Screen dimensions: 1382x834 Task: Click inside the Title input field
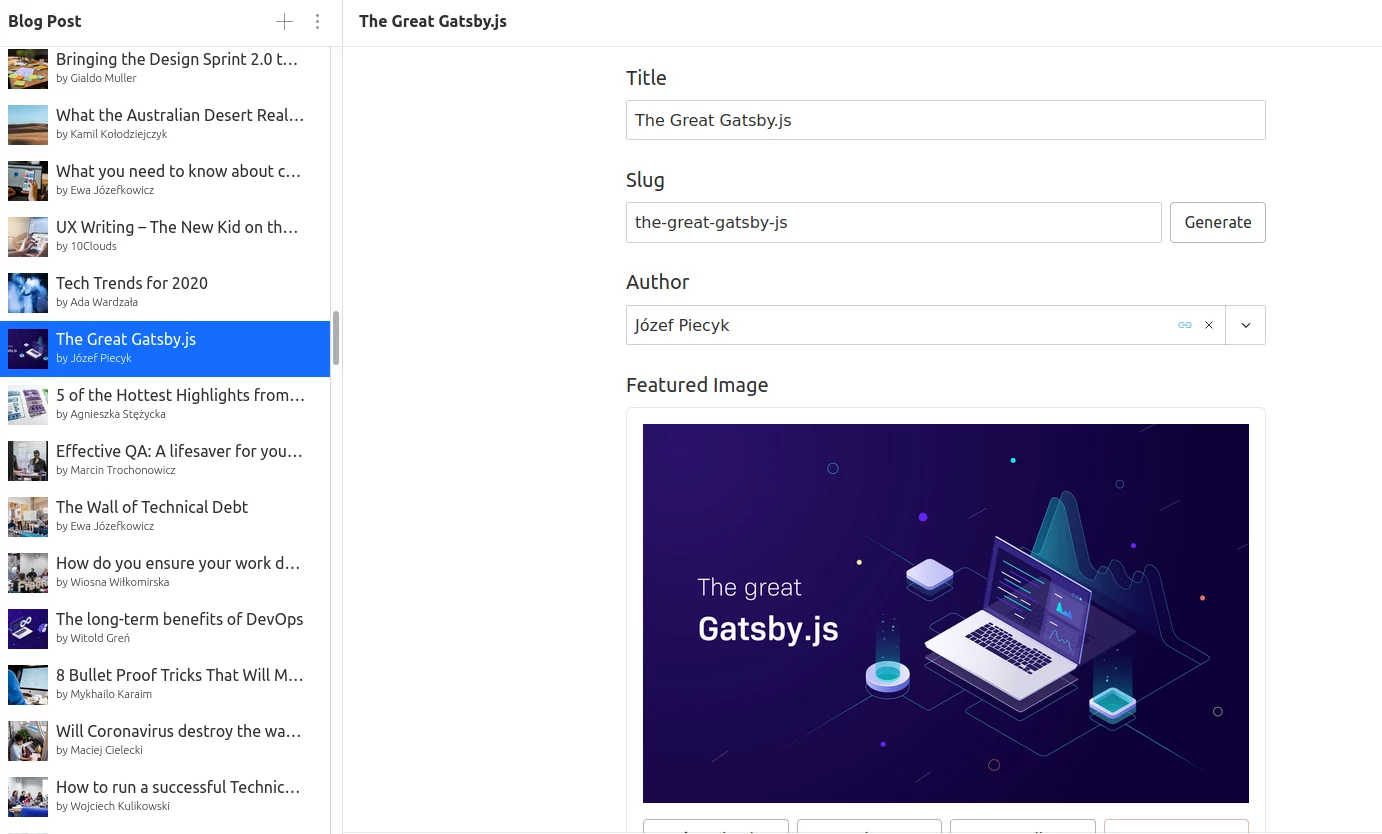click(945, 120)
